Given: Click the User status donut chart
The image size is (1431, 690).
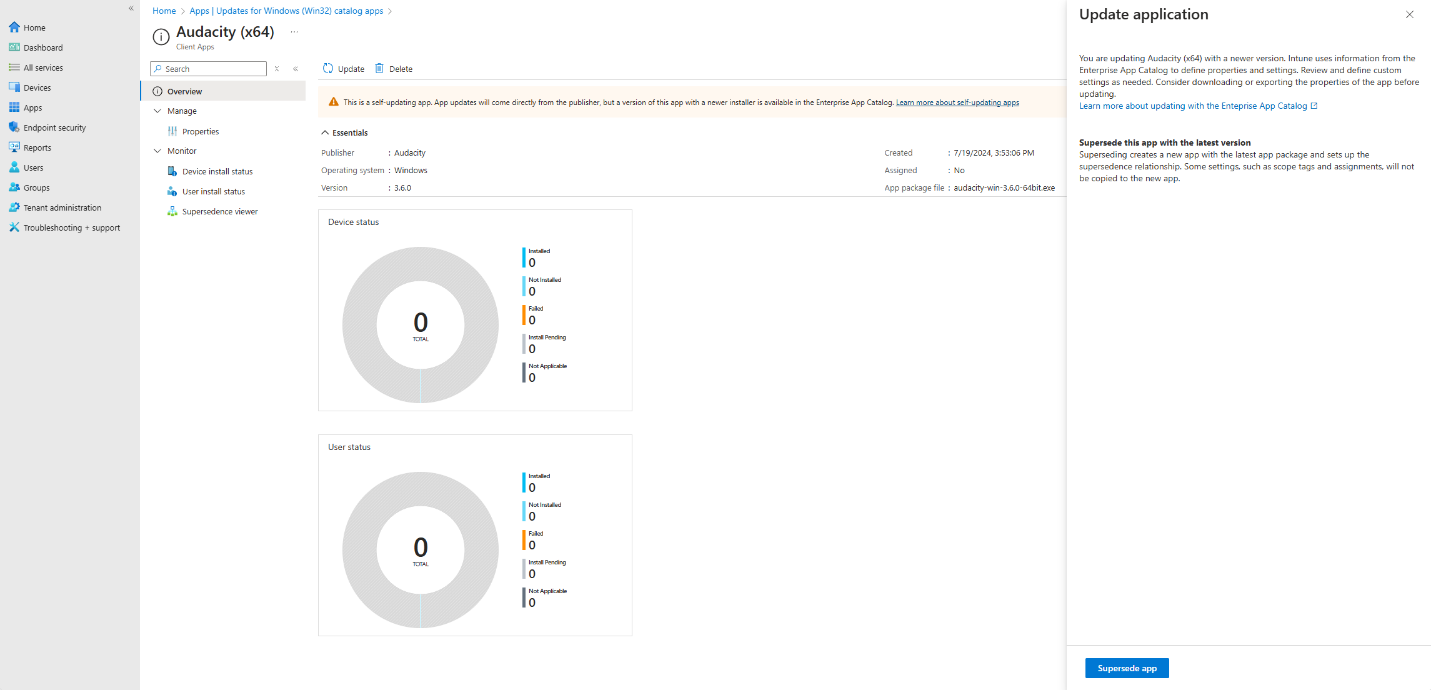Looking at the screenshot, I should click(420, 549).
